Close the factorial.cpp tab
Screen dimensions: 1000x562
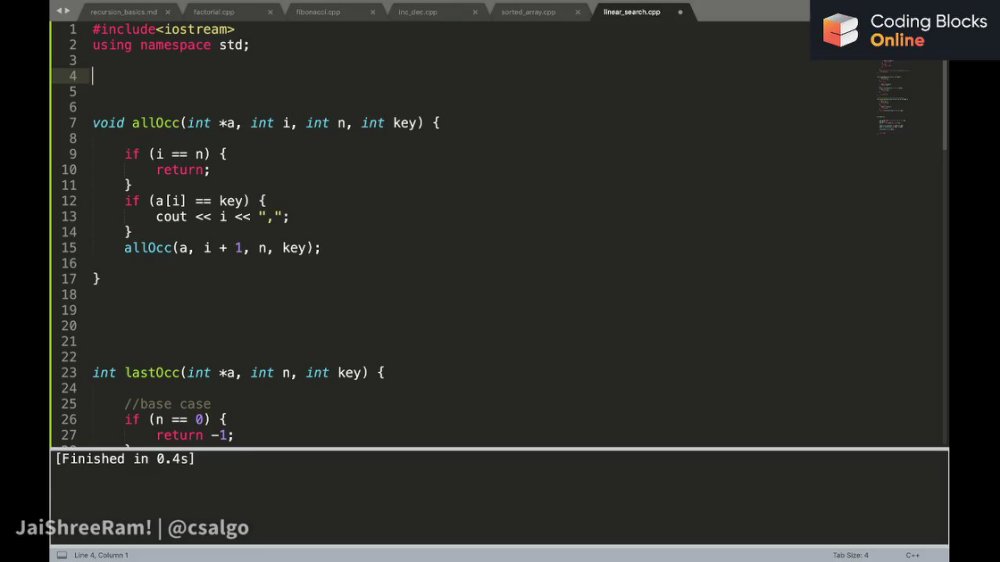270,12
